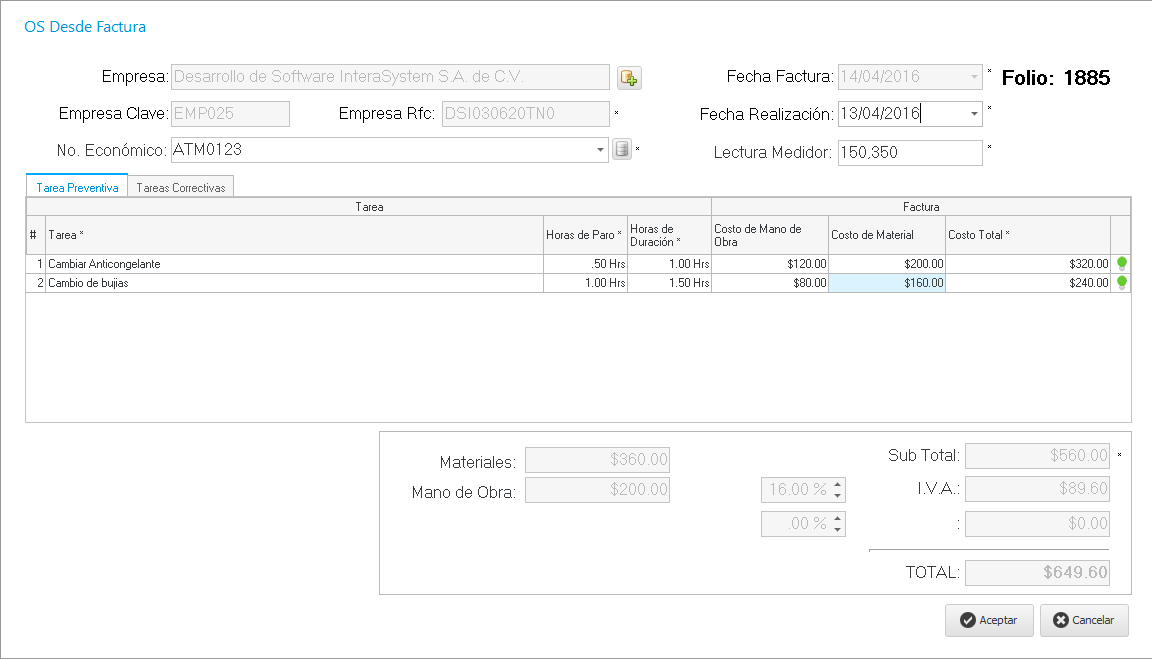This screenshot has height=659, width=1152.
Task: Select the $160.00 Costo de Material cell
Action: pos(887,283)
